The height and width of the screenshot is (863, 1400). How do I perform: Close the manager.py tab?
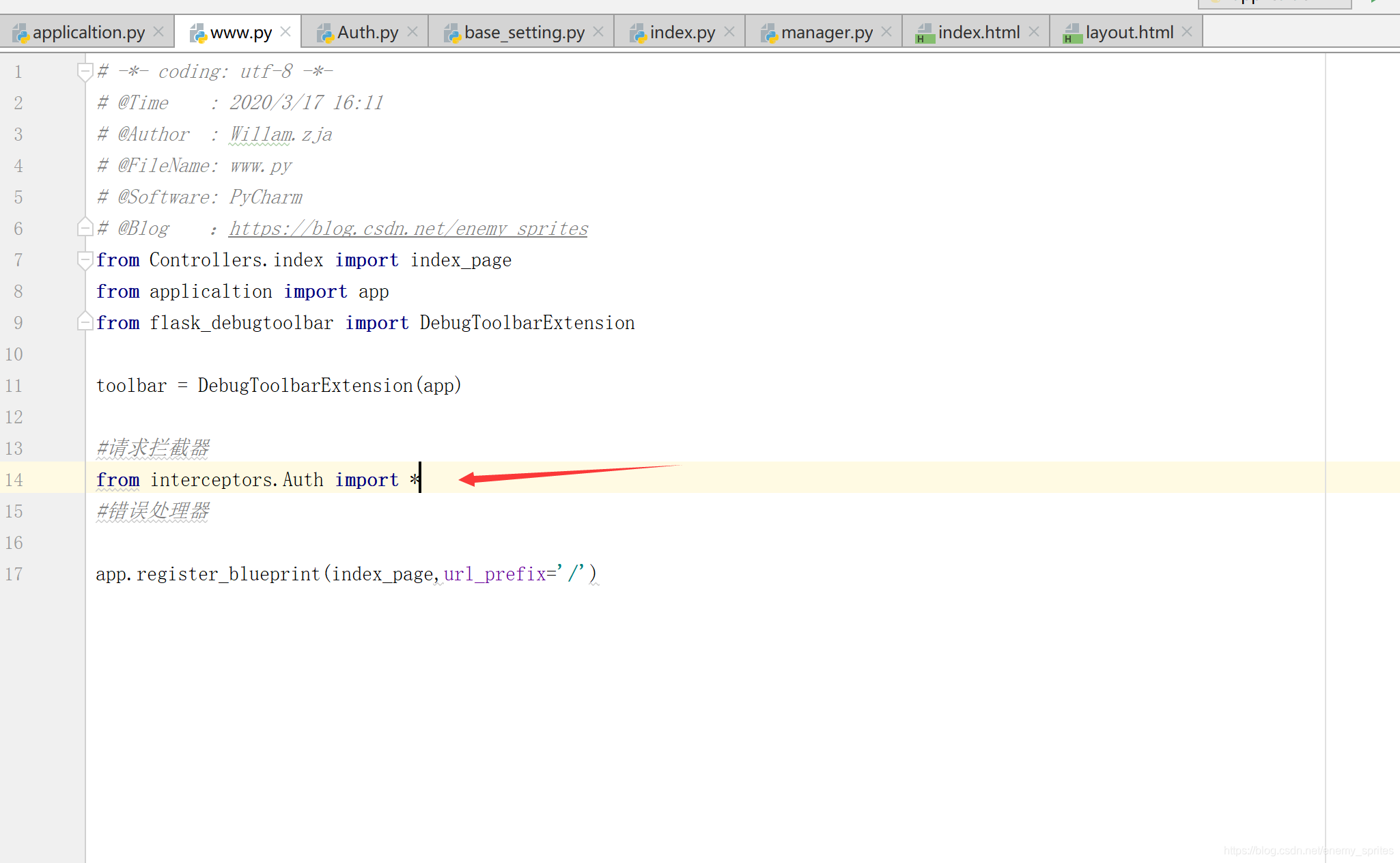pos(886,32)
